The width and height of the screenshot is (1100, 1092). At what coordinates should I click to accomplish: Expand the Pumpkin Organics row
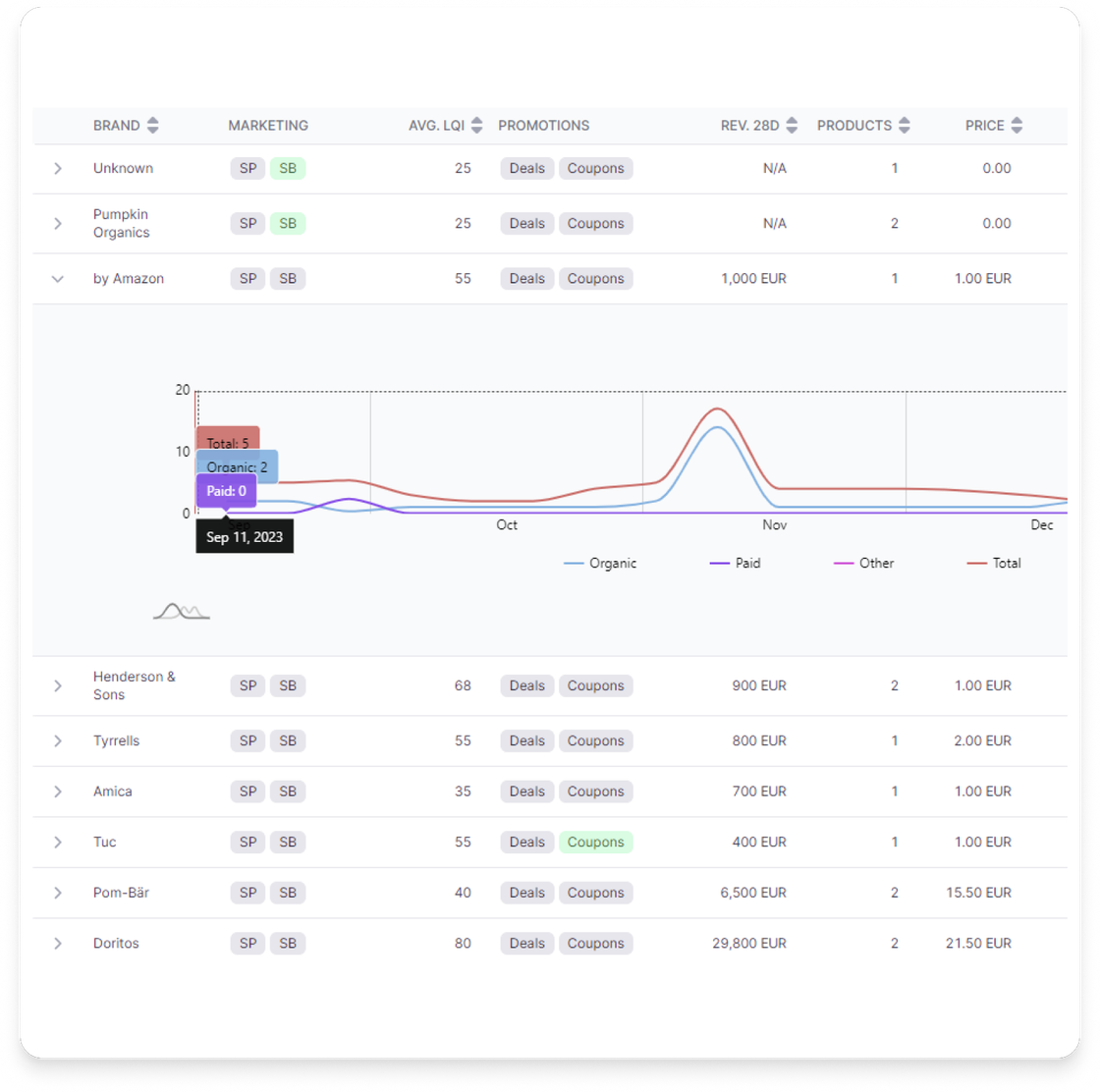click(58, 224)
